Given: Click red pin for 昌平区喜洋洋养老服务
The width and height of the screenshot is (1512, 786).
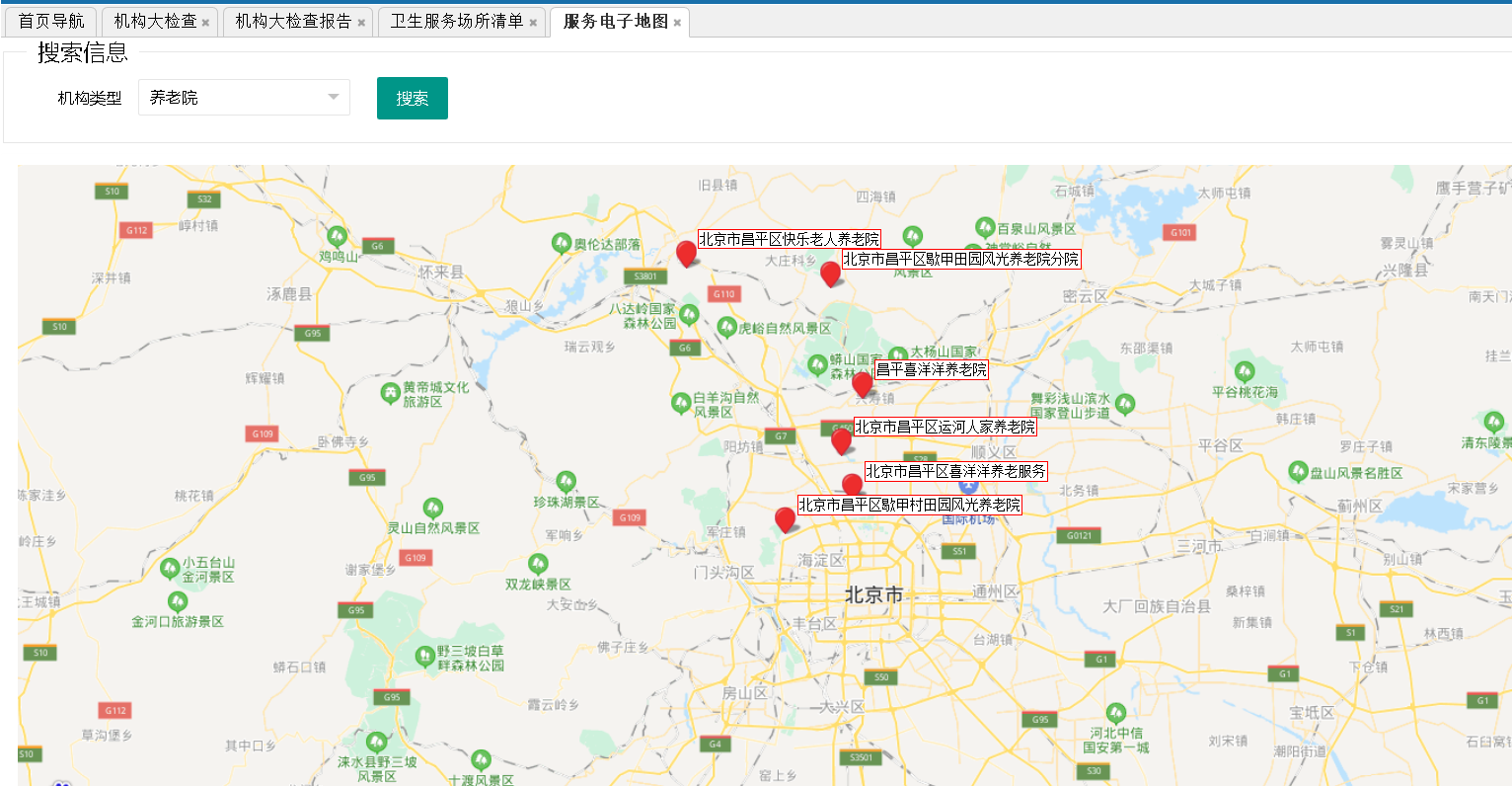Looking at the screenshot, I should [x=852, y=485].
